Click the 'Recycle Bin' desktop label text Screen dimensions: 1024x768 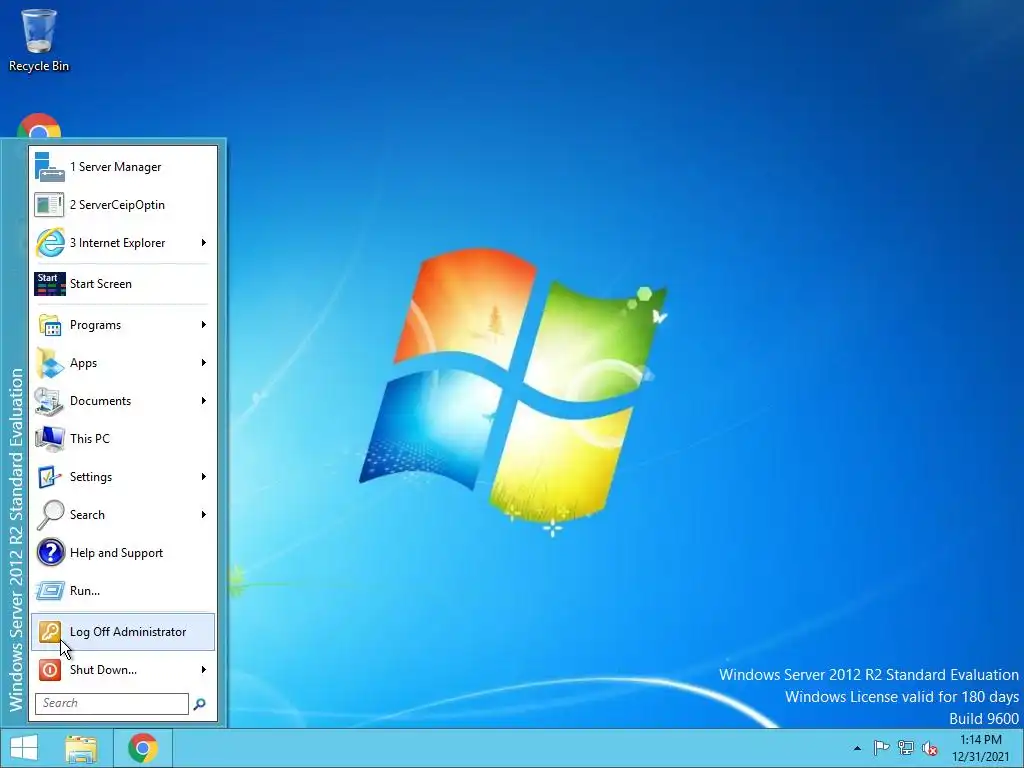click(39, 66)
